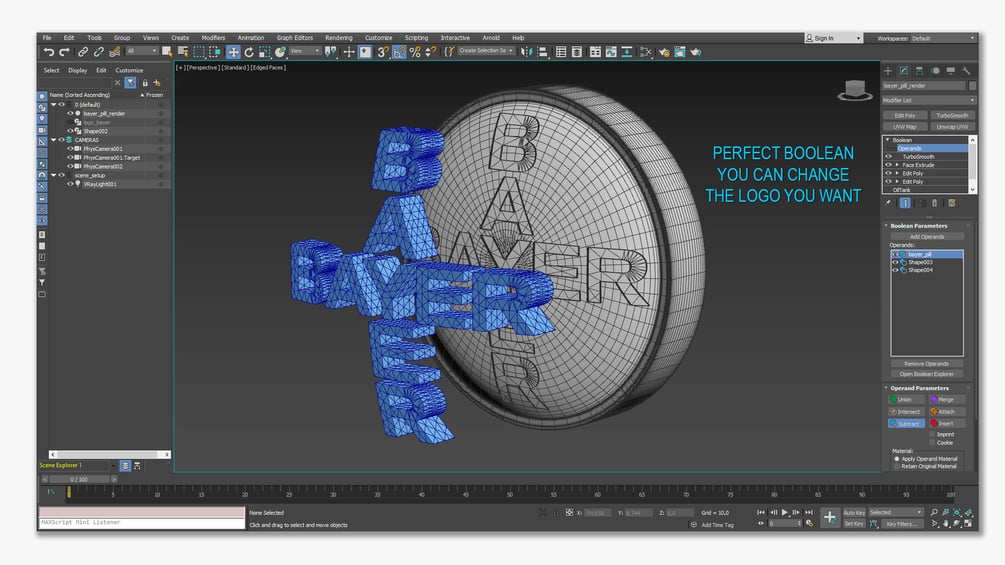Click the Redo arrow icon
This screenshot has width=1005, height=565.
64,52
